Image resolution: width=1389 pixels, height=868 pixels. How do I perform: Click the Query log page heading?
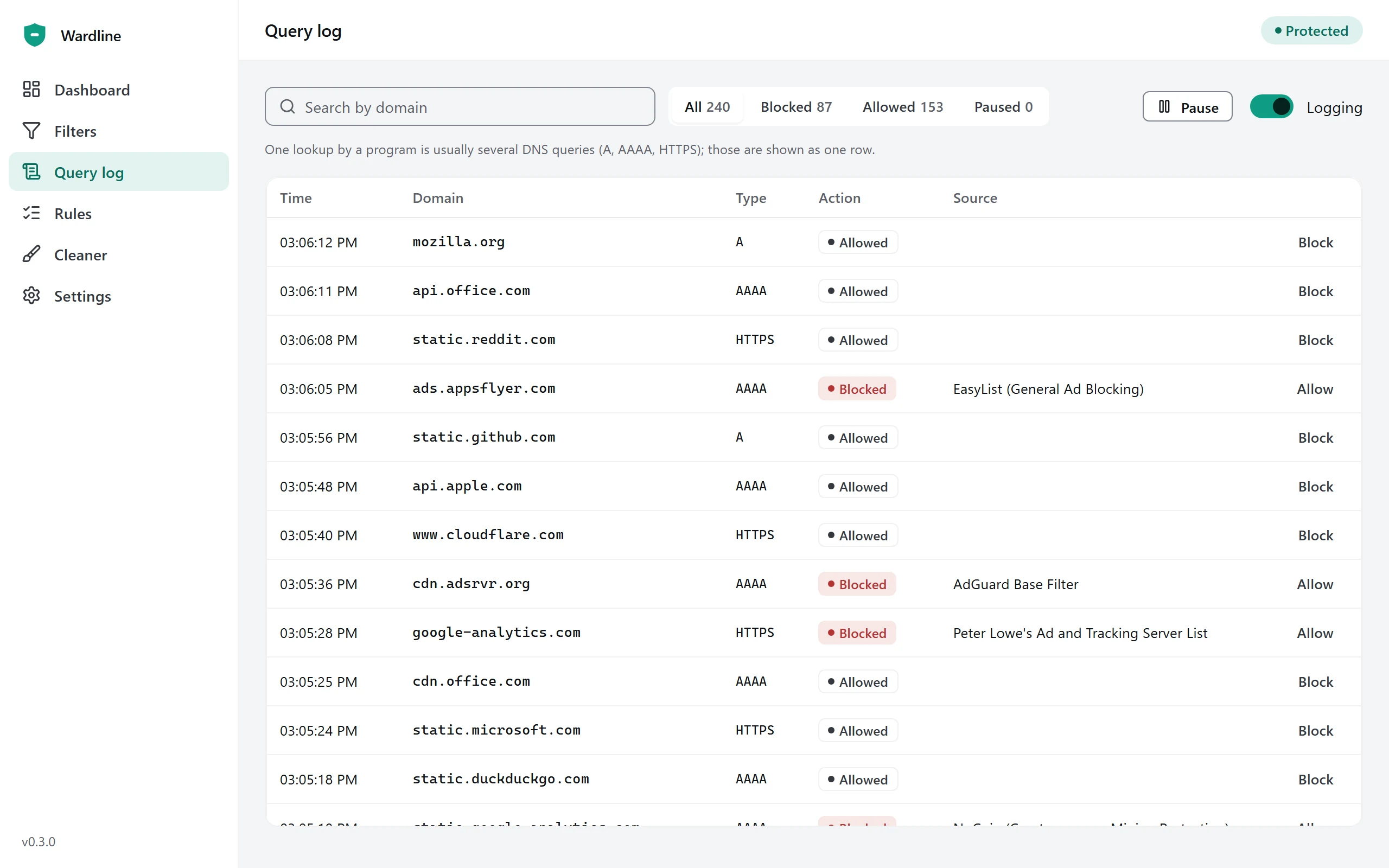(303, 31)
